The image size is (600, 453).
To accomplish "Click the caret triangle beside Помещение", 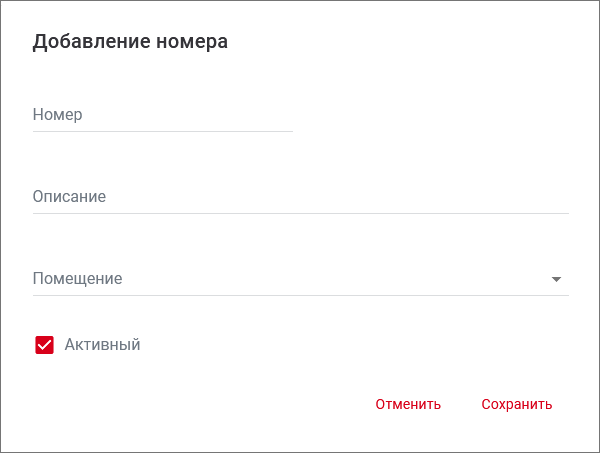I will pyautogui.click(x=557, y=279).
